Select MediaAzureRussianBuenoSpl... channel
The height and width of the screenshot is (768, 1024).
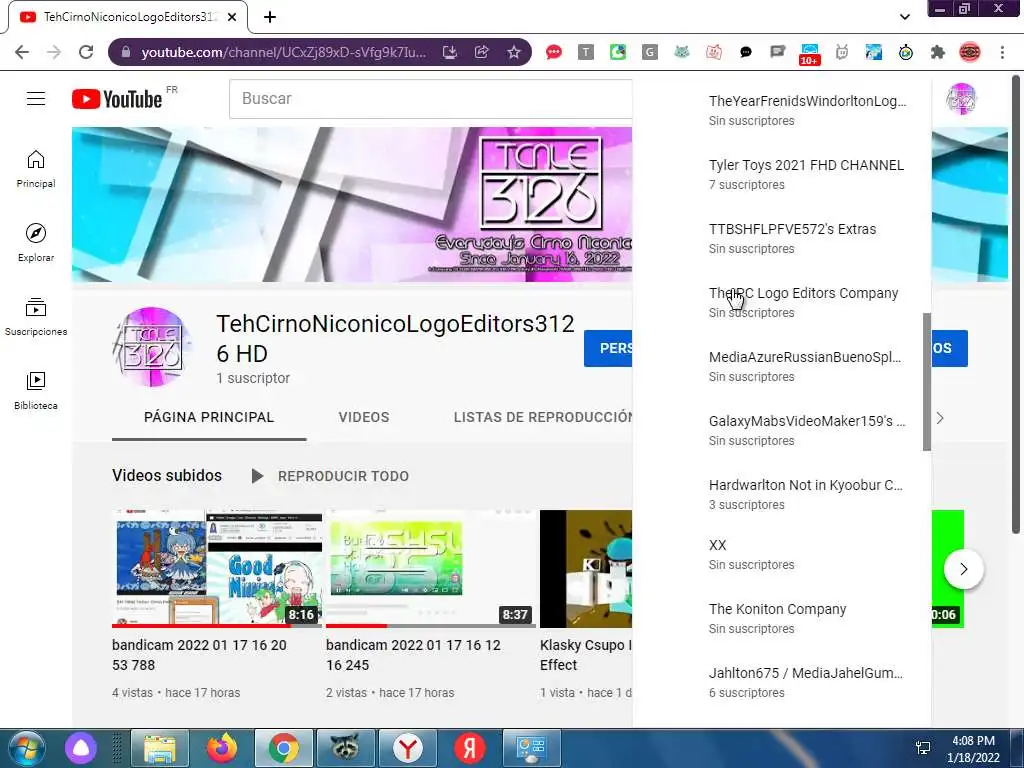tap(807, 366)
